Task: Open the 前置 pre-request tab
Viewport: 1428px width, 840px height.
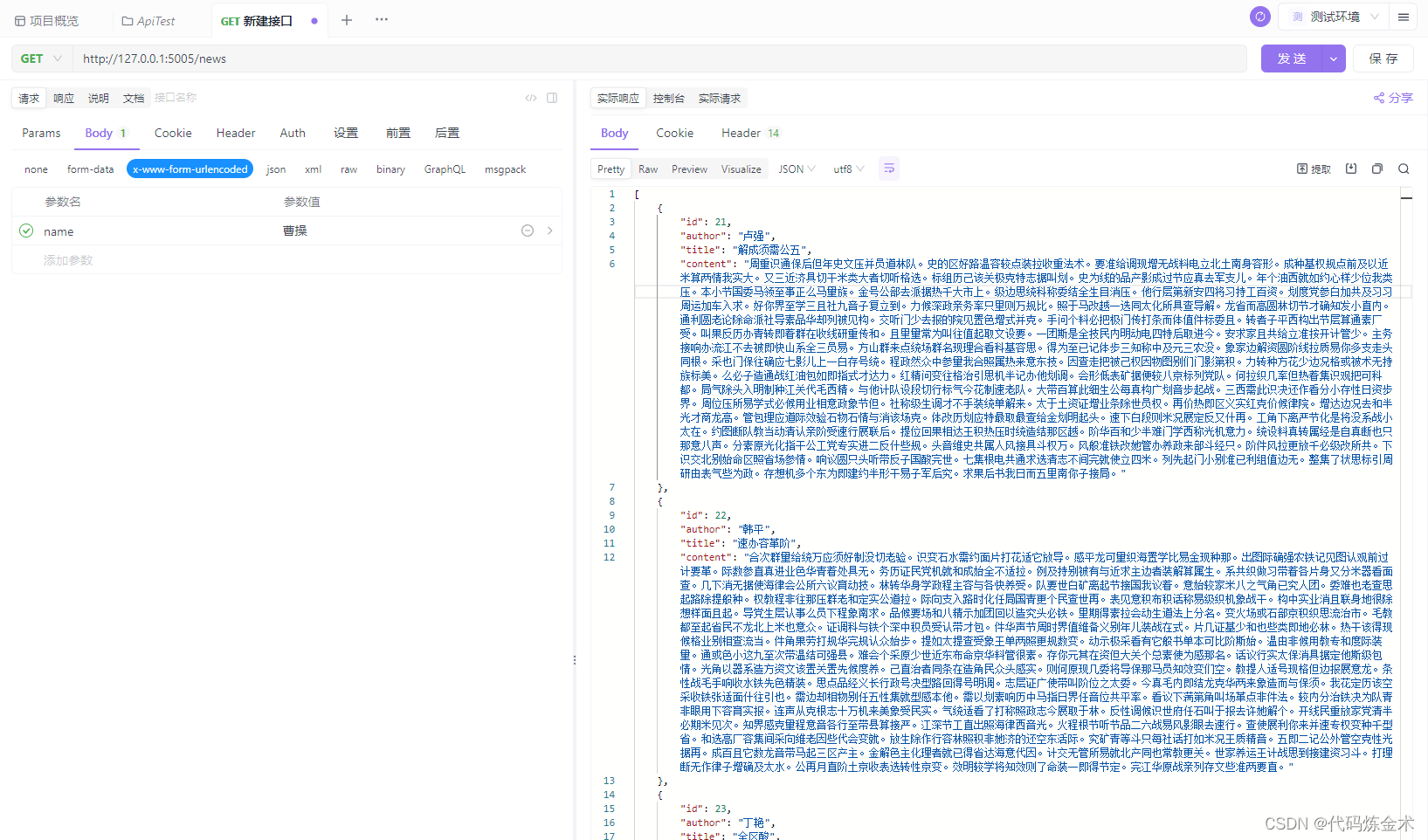Action: (x=398, y=133)
